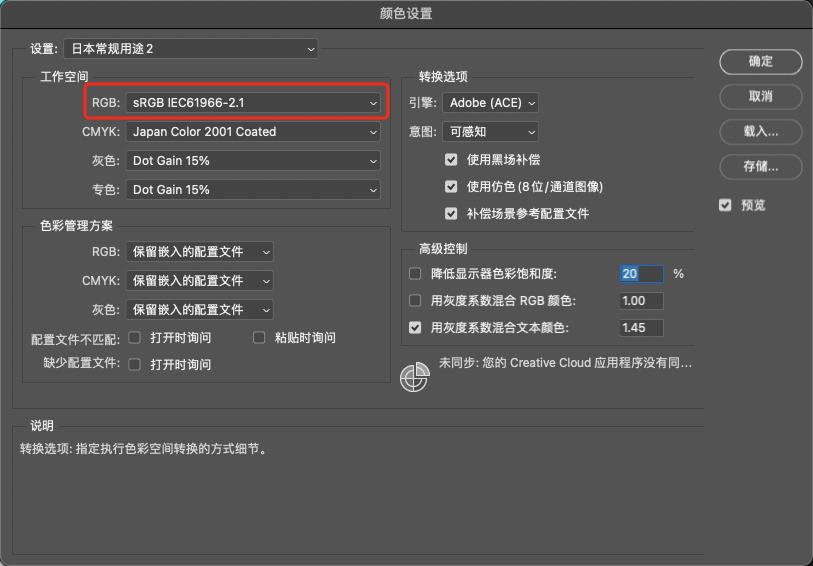Enable 降低显示器色彩饱和度 checkbox

(415, 274)
